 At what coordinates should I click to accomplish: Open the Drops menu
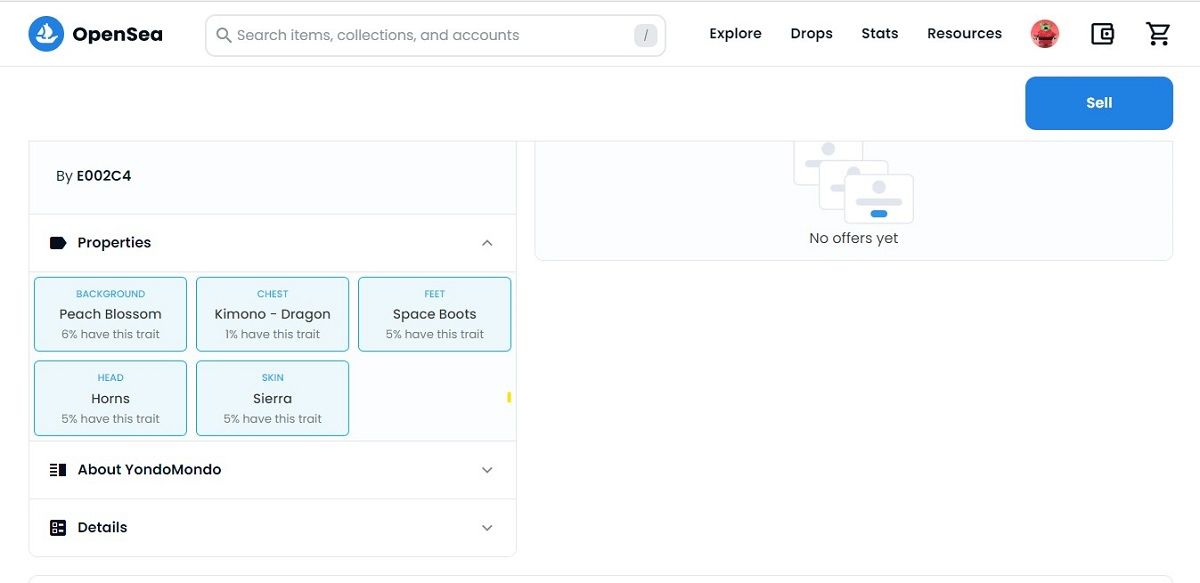[811, 34]
